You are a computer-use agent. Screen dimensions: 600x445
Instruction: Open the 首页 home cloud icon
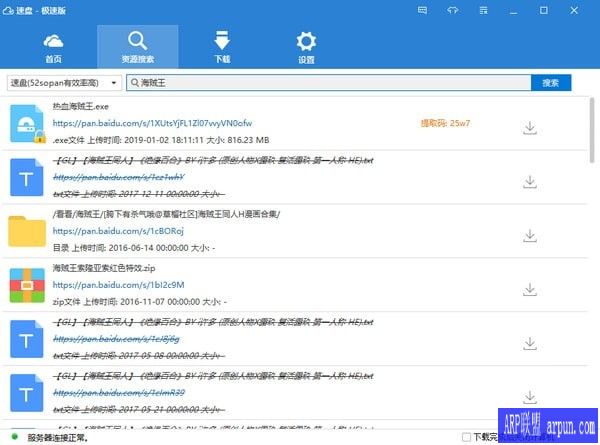[x=53, y=46]
